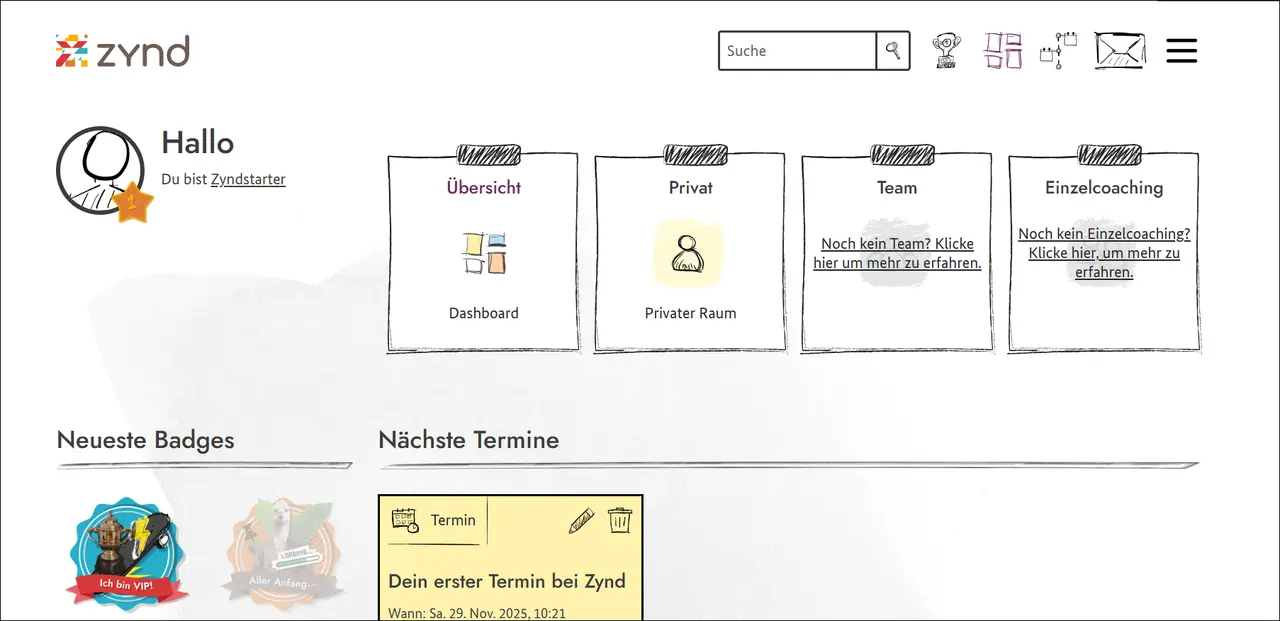Screen dimensions: 1280x621
Task: Open the Privater Raum person icon
Action: click(x=690, y=253)
